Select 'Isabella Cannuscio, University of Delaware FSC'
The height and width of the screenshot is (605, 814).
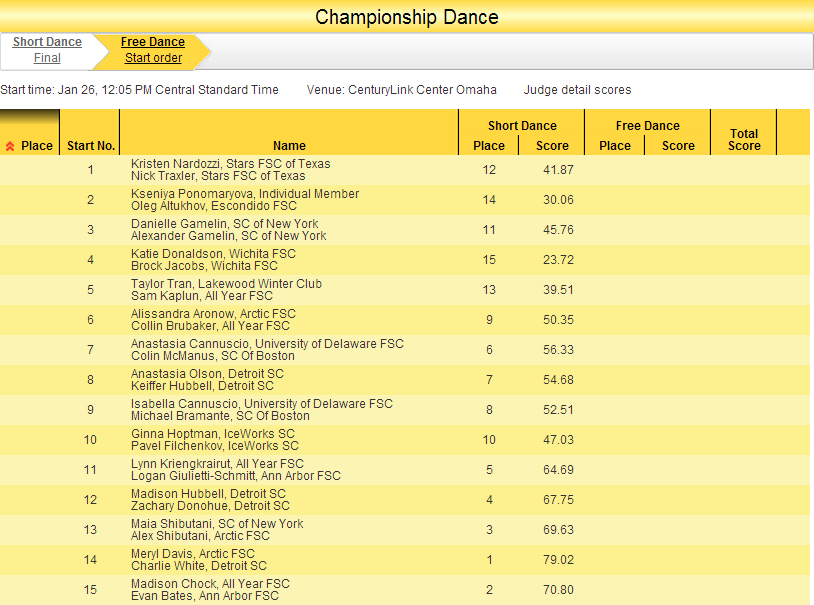[262, 404]
